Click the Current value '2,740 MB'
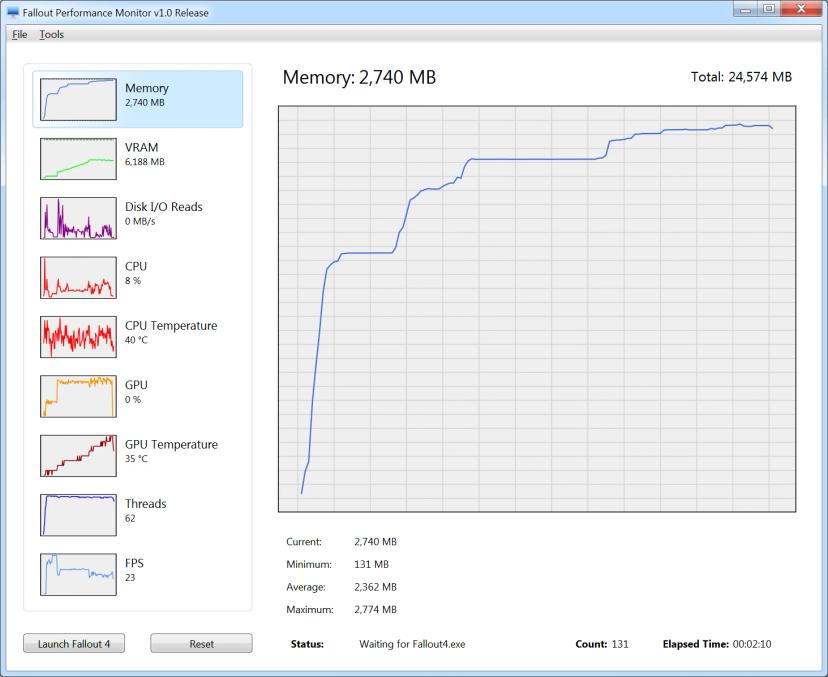The image size is (828, 677). click(375, 542)
